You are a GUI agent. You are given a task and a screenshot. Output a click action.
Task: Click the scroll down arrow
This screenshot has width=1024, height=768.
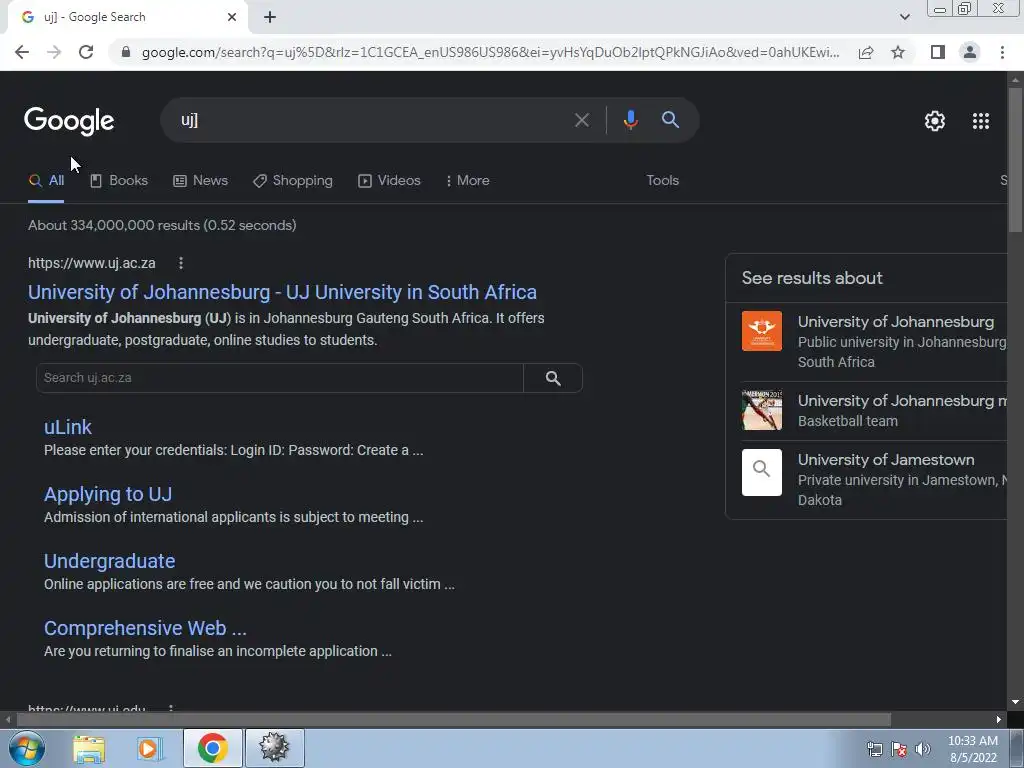click(1015, 702)
